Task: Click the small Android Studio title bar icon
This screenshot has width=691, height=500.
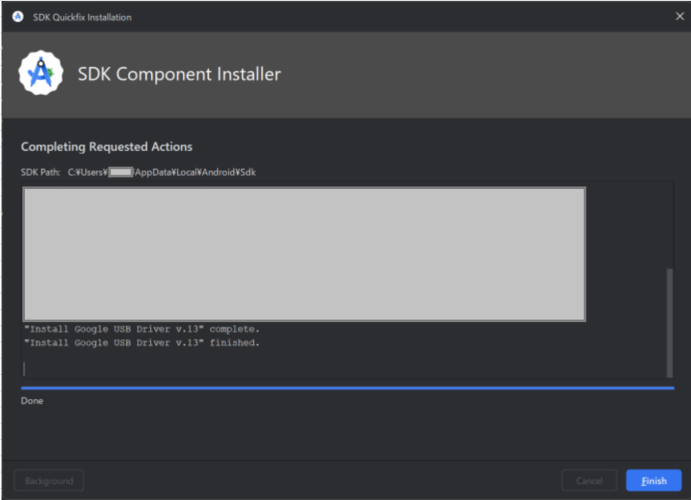Action: coord(18,17)
